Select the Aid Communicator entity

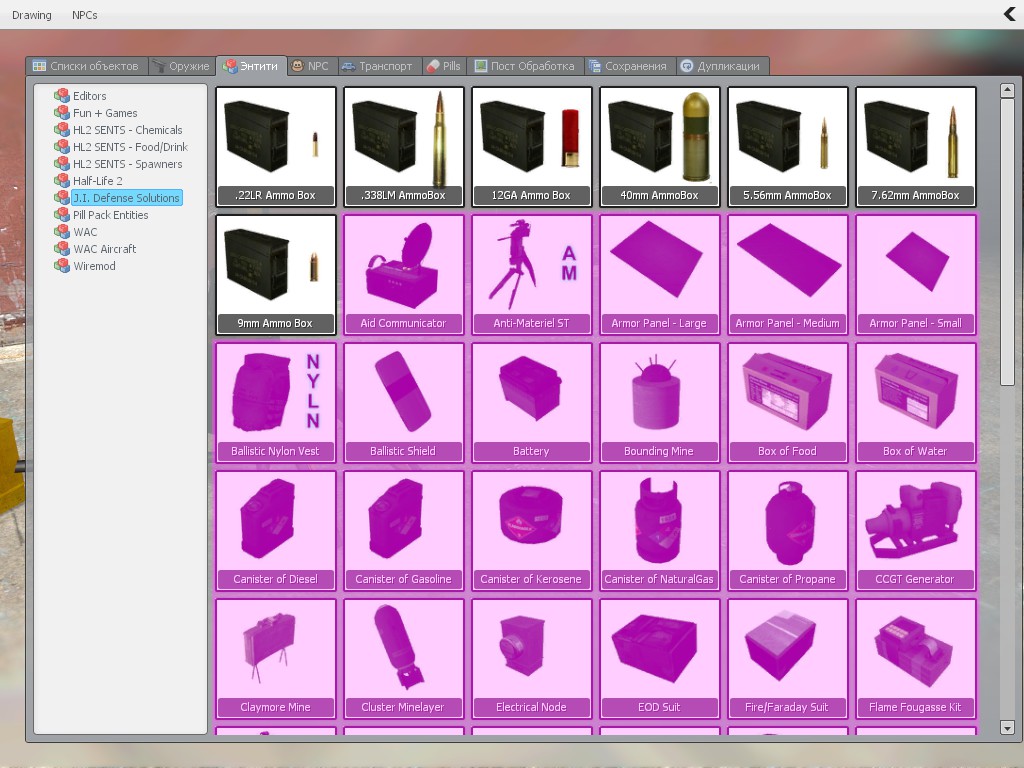pyautogui.click(x=404, y=275)
